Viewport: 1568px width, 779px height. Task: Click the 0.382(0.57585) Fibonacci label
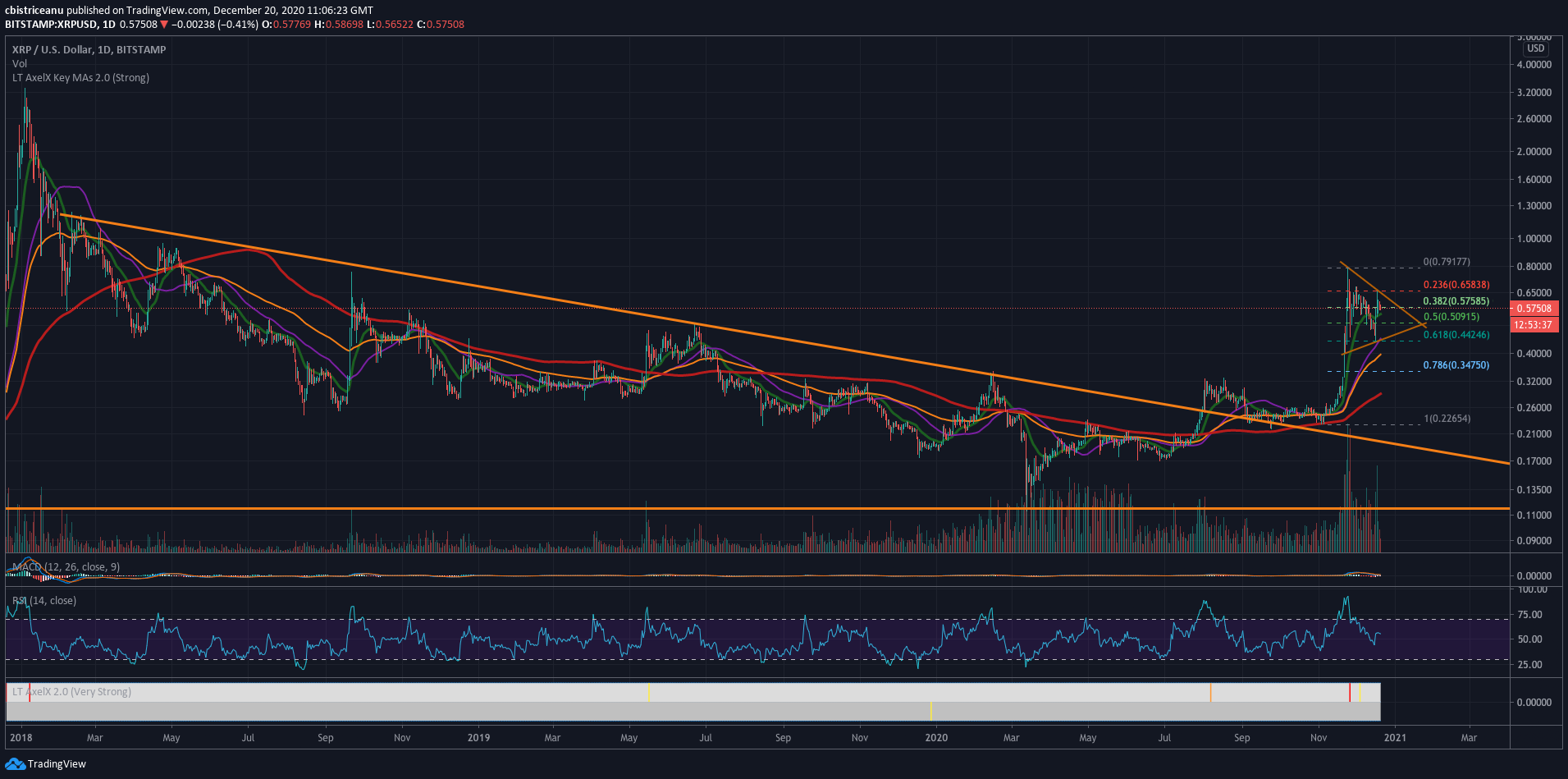1456,301
